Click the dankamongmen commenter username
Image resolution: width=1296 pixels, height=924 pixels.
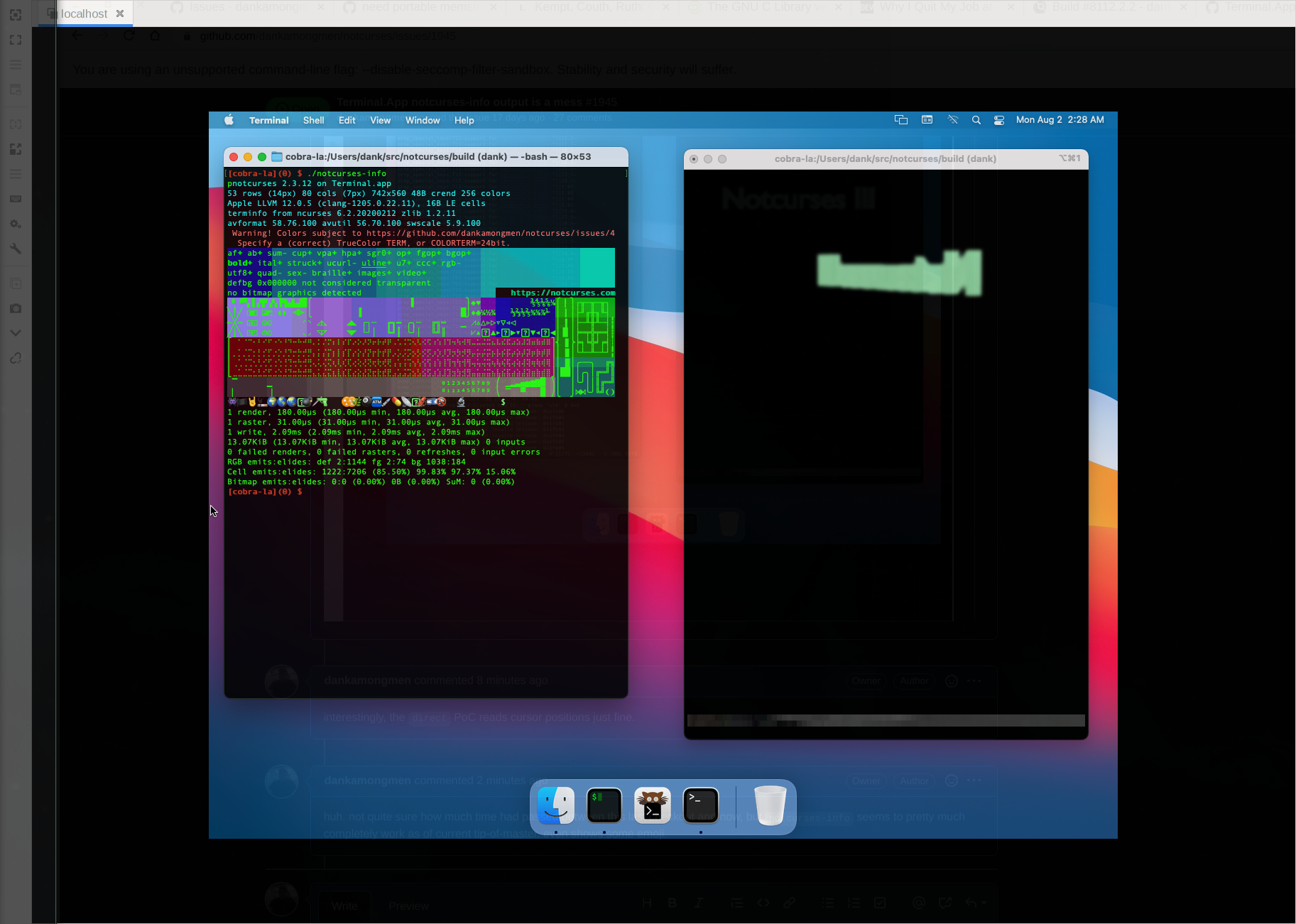(x=367, y=680)
